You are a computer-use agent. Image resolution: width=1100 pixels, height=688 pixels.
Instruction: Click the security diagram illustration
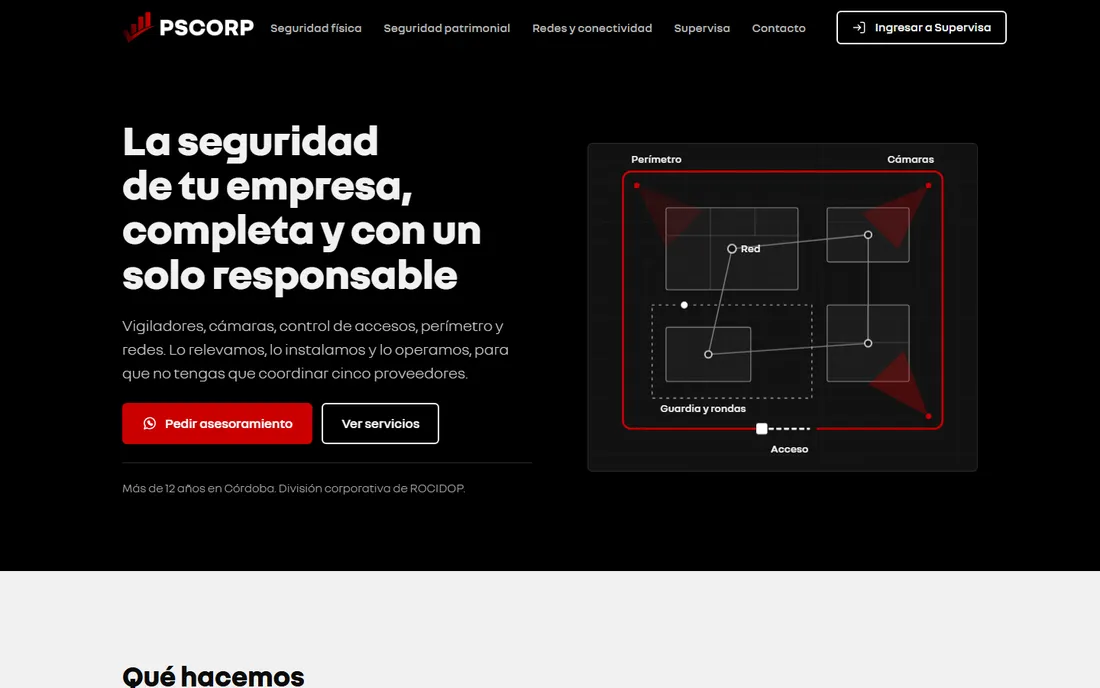782,307
